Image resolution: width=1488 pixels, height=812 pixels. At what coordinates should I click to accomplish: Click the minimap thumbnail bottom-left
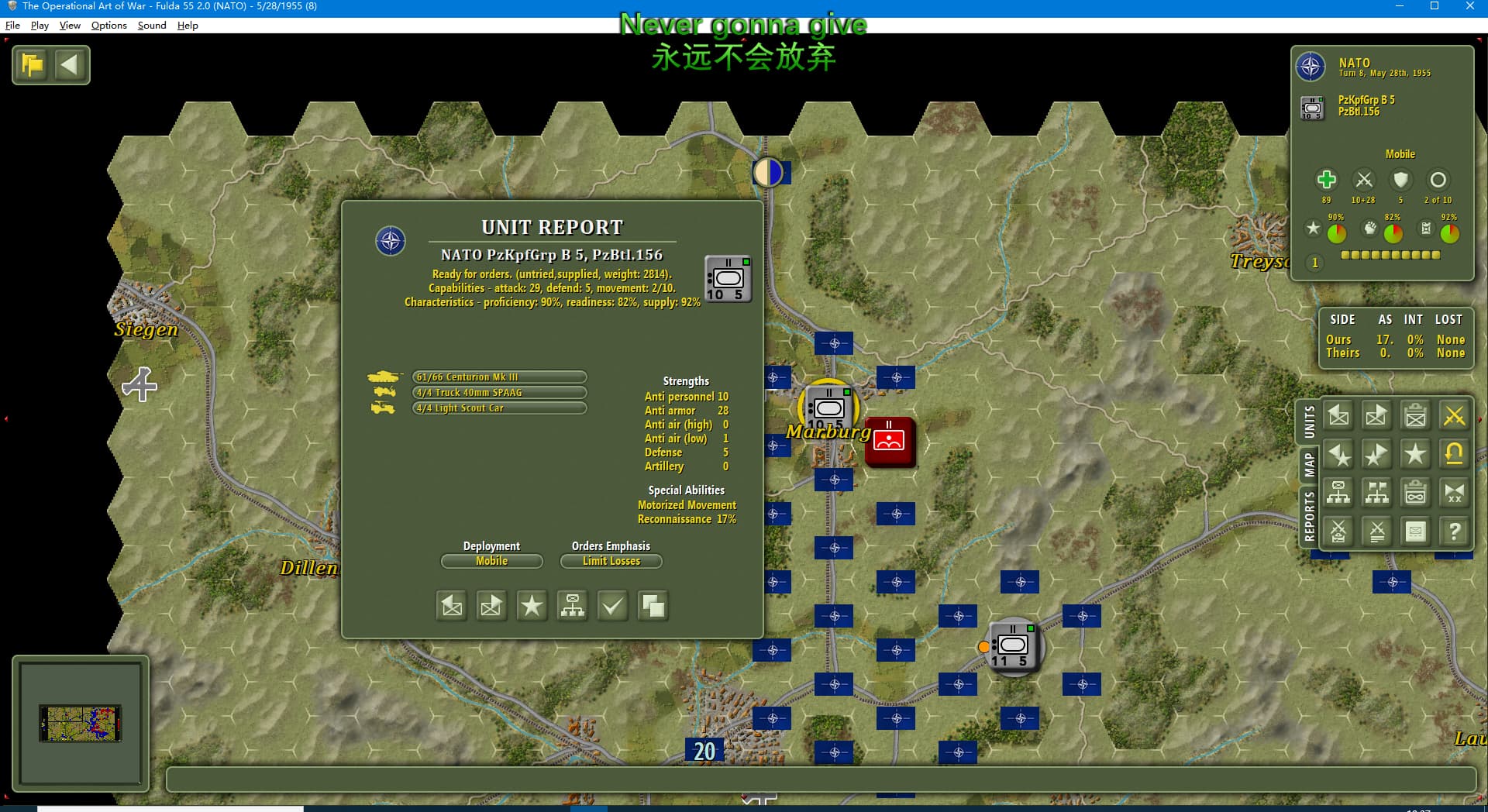click(x=80, y=724)
